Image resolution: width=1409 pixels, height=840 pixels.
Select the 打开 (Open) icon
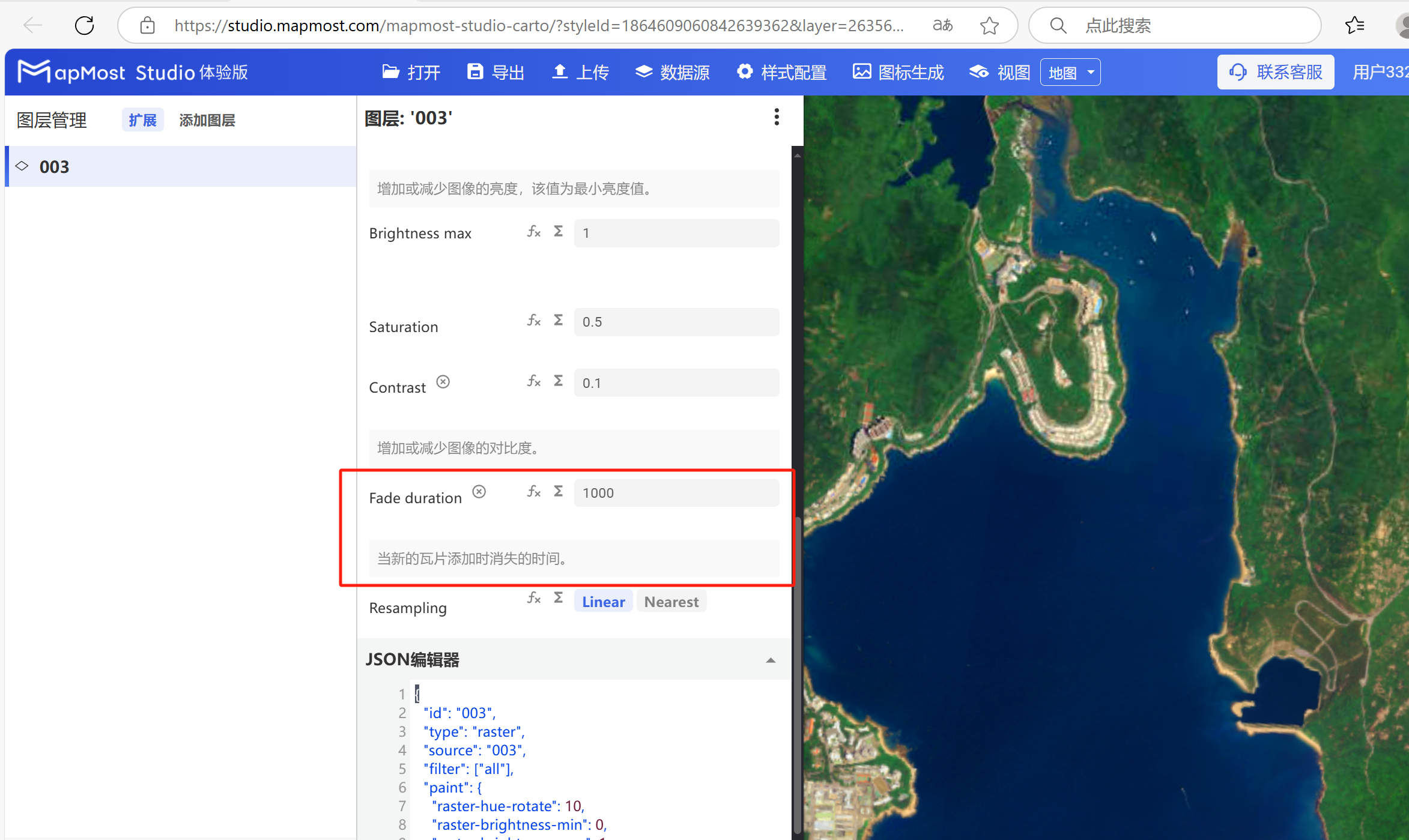click(x=391, y=71)
